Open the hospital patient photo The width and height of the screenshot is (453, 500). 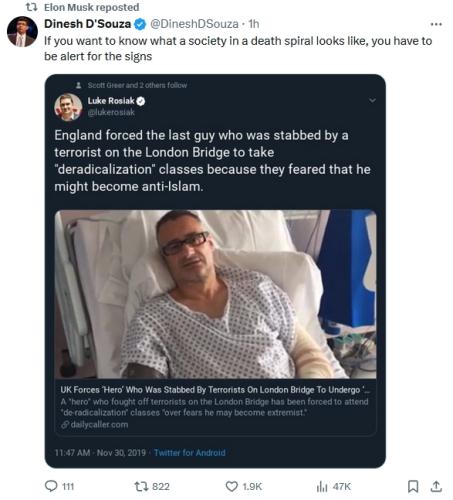[x=215, y=294]
